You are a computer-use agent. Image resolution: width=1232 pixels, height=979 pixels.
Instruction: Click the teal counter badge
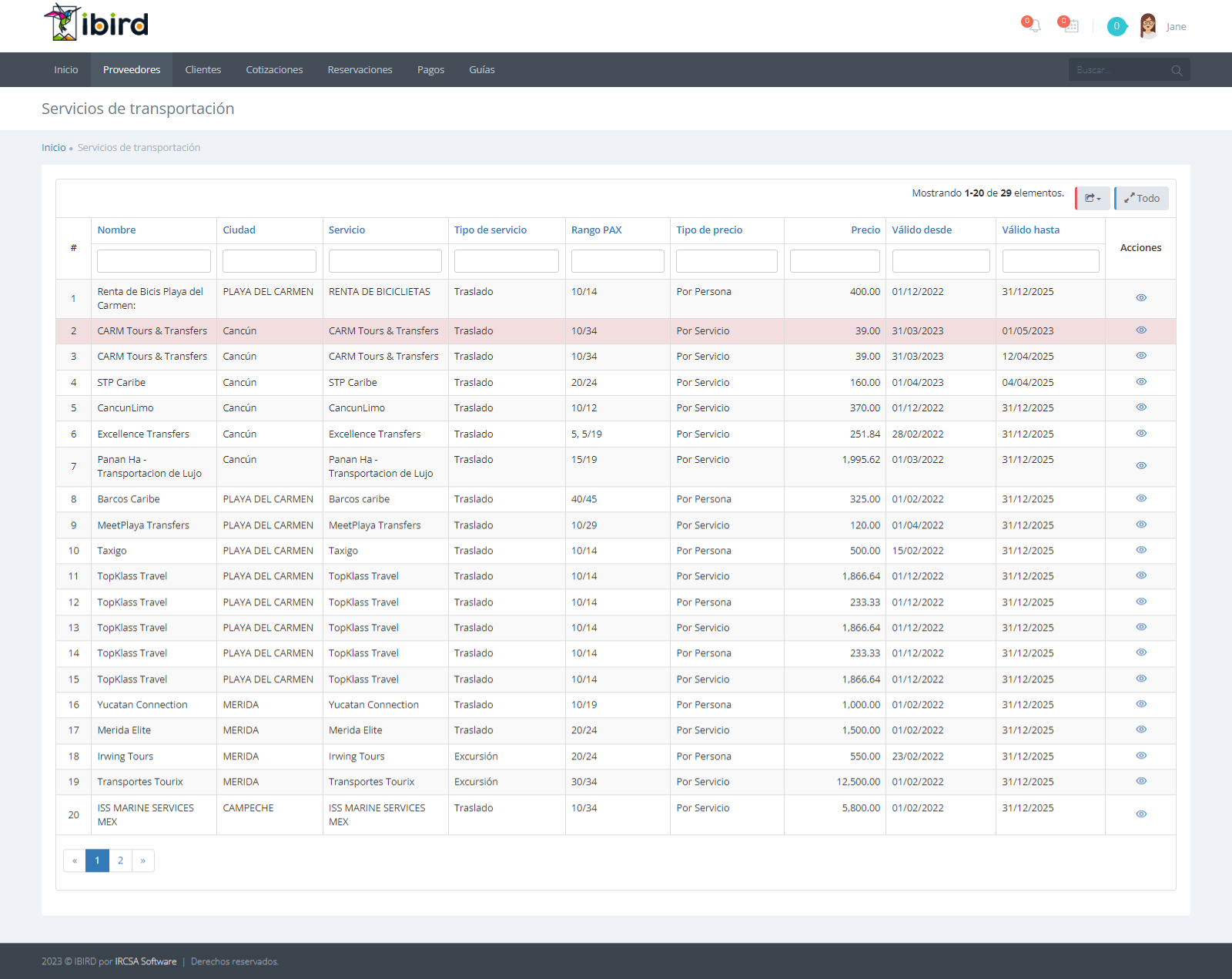coord(1116,26)
